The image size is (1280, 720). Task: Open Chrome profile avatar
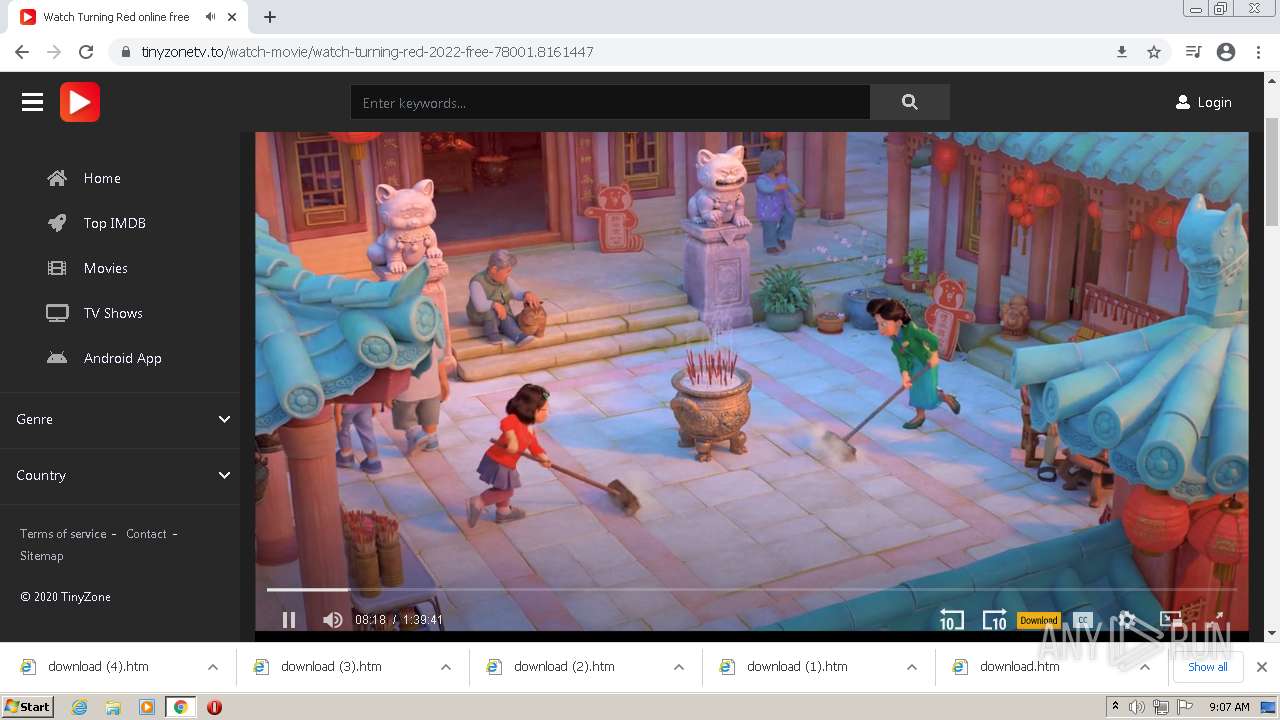click(x=1226, y=52)
